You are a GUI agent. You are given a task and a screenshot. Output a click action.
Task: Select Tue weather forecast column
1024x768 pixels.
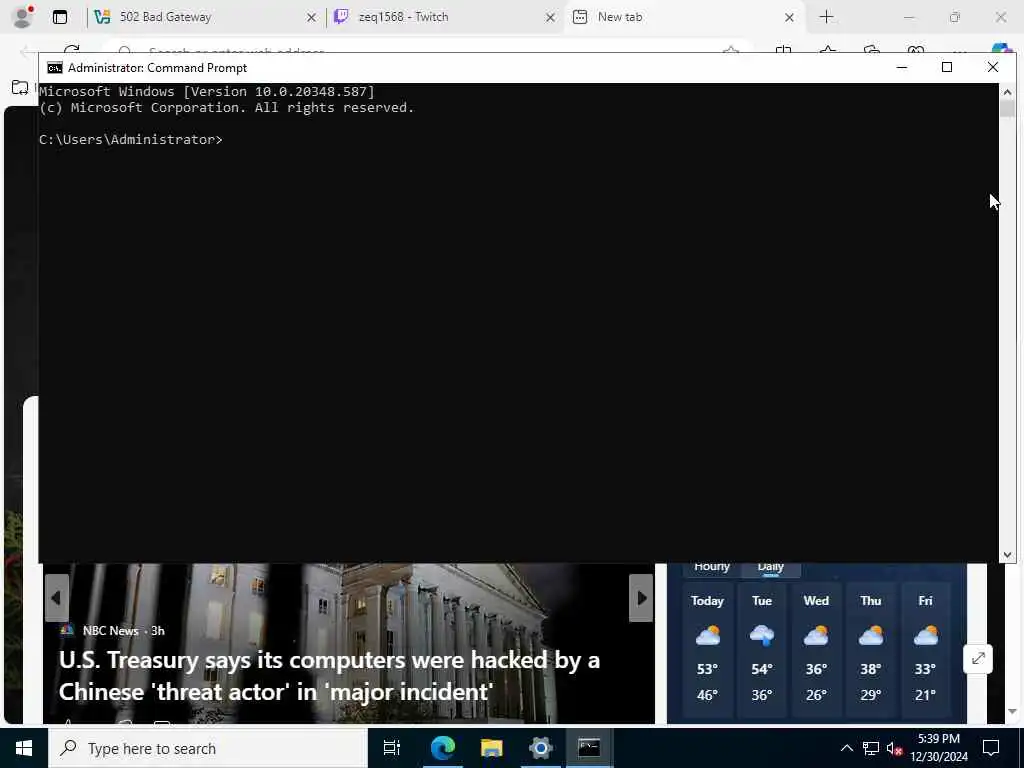(761, 650)
